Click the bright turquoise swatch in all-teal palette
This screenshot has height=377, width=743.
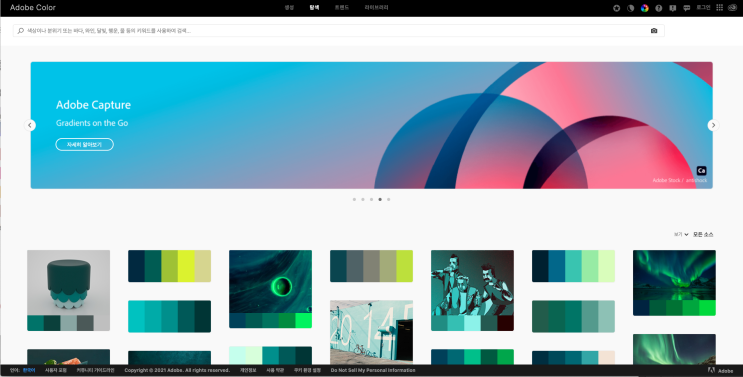click(x=136, y=316)
